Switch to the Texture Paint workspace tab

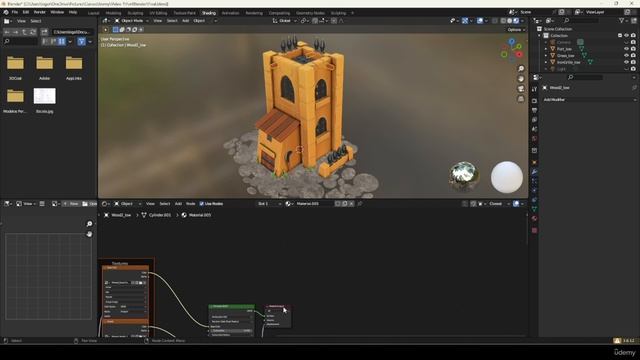(x=184, y=13)
